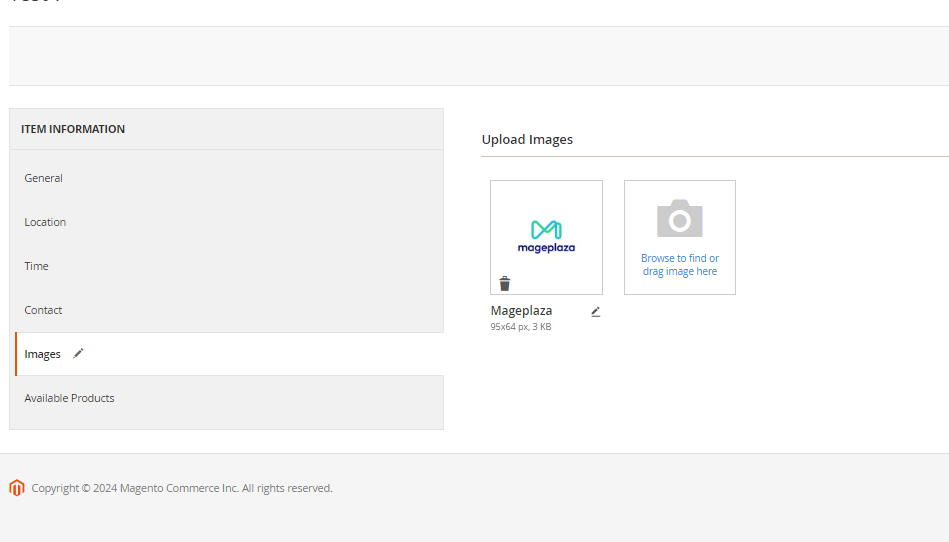Screen dimensions: 949x542
Task: Select the Contact tab
Action: click(44, 310)
